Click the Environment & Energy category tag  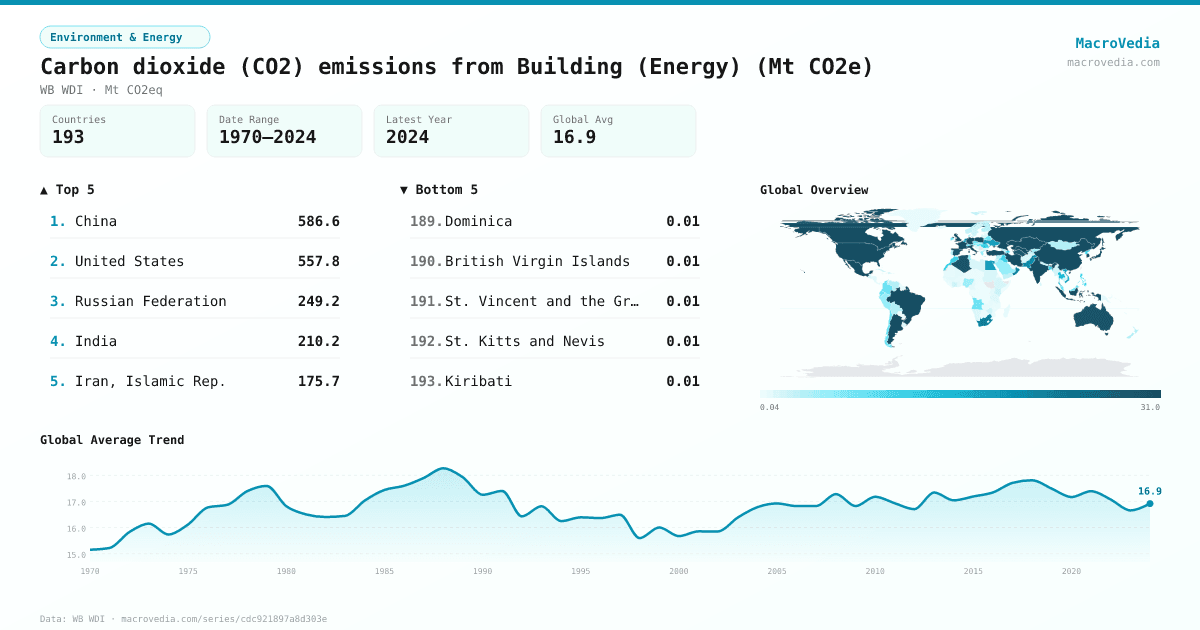(x=124, y=37)
